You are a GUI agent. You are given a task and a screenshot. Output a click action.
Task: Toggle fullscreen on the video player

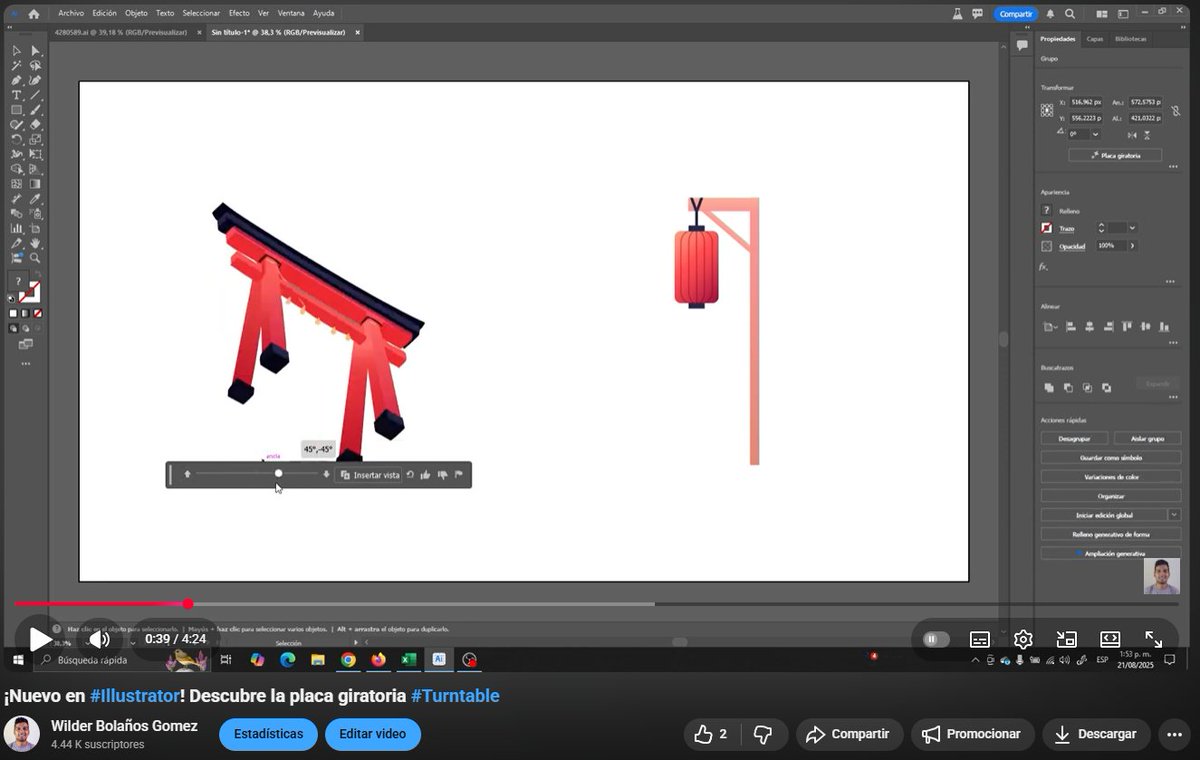[1153, 639]
